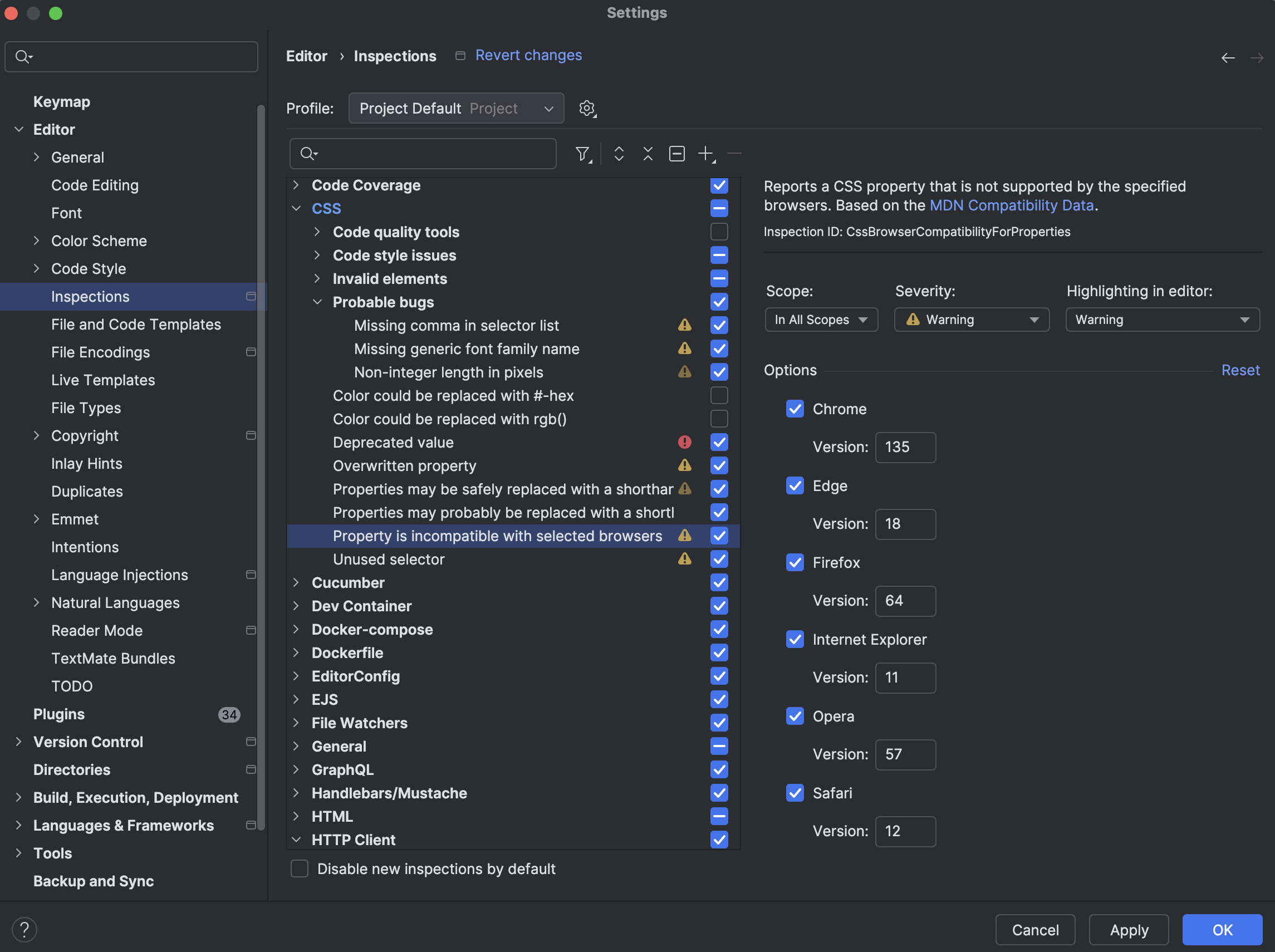
Task: Open the MDN Compatibility Data link
Action: pyautogui.click(x=1012, y=204)
